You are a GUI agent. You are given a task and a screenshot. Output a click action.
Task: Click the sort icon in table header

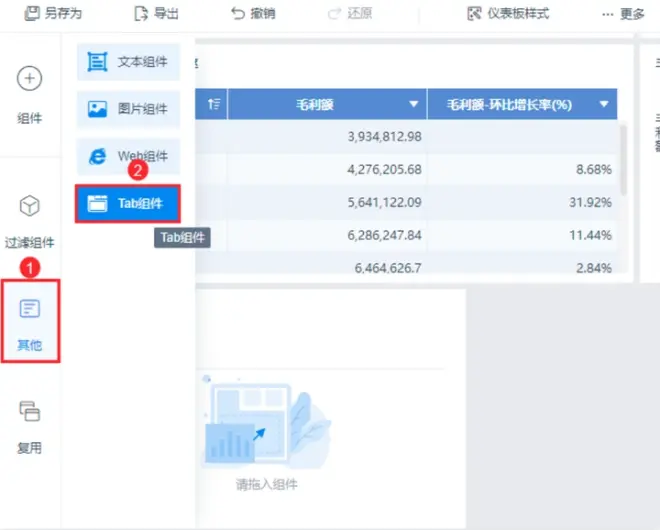[x=214, y=104]
